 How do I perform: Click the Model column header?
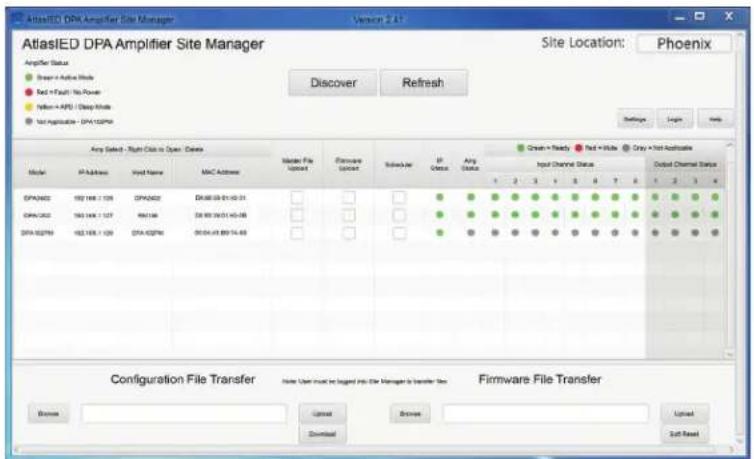37,172
